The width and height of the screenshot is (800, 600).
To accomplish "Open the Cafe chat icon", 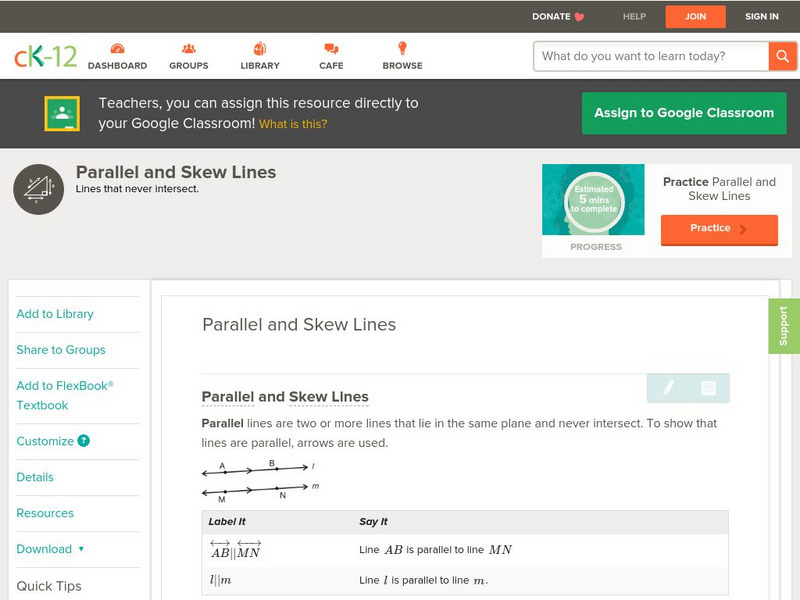I will [x=331, y=49].
